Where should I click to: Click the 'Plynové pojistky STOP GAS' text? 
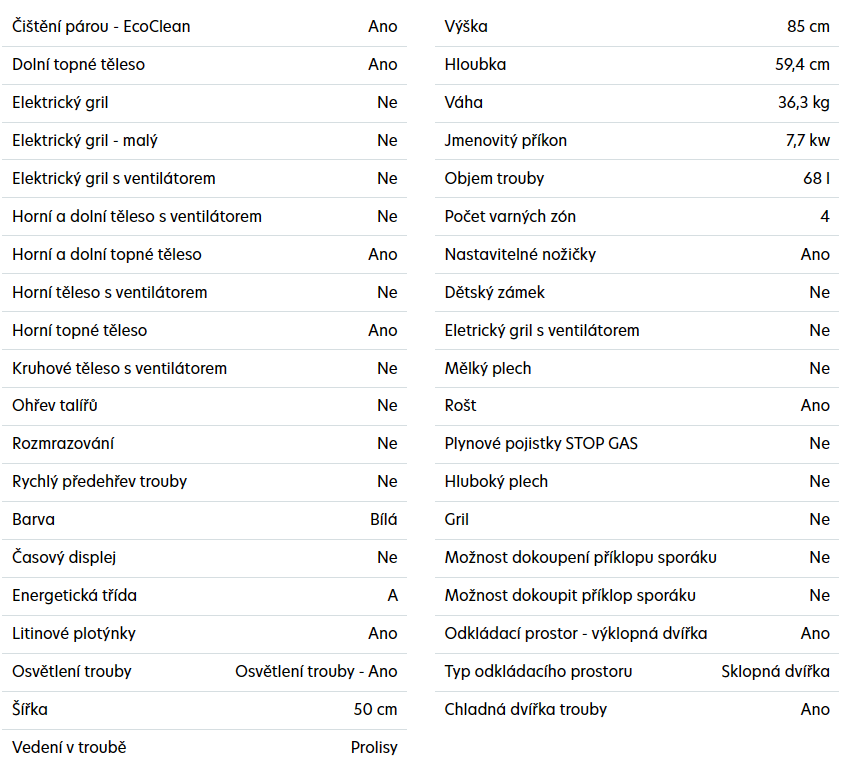pyautogui.click(x=541, y=444)
